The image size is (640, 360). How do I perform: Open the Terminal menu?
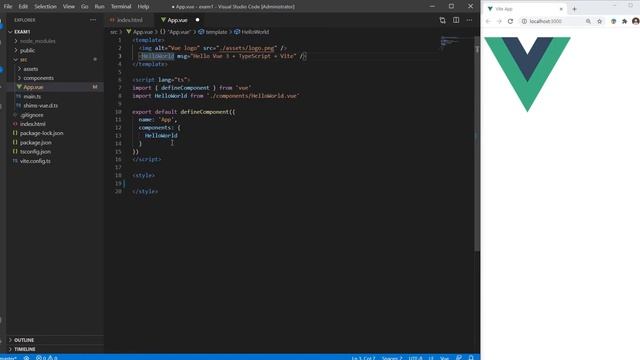[121, 7]
